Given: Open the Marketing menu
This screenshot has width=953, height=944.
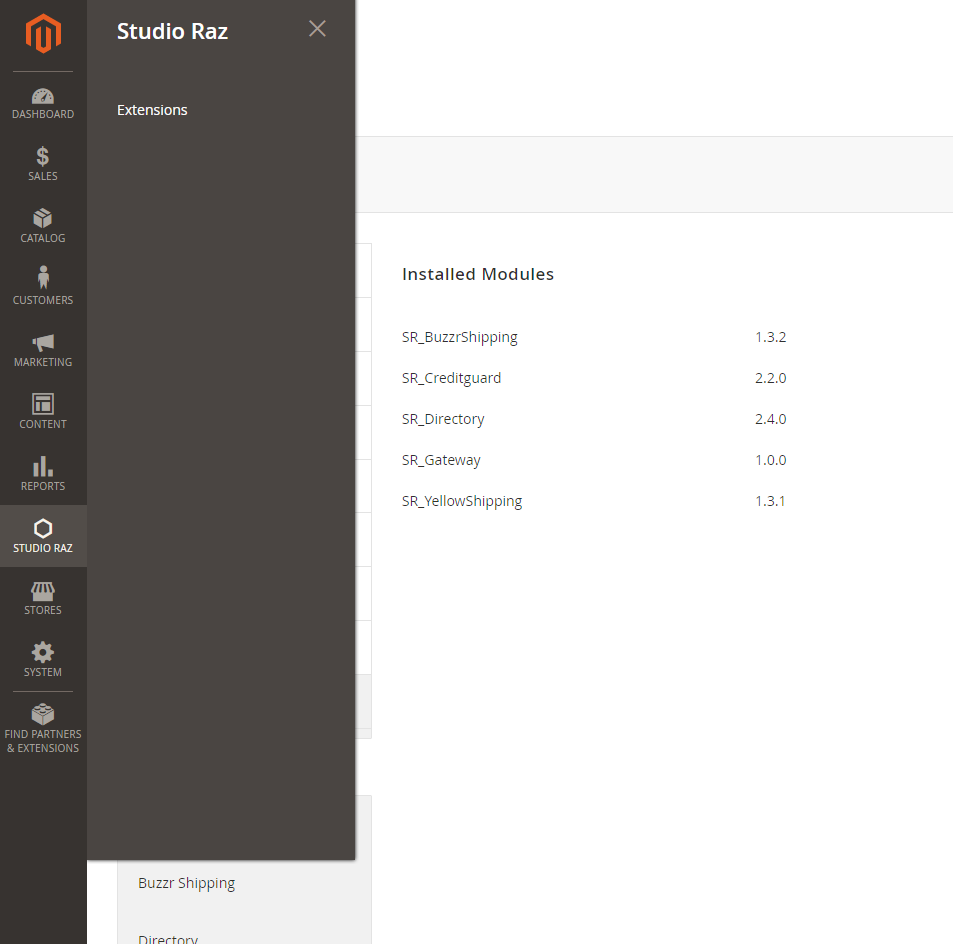Looking at the screenshot, I should click(x=43, y=351).
